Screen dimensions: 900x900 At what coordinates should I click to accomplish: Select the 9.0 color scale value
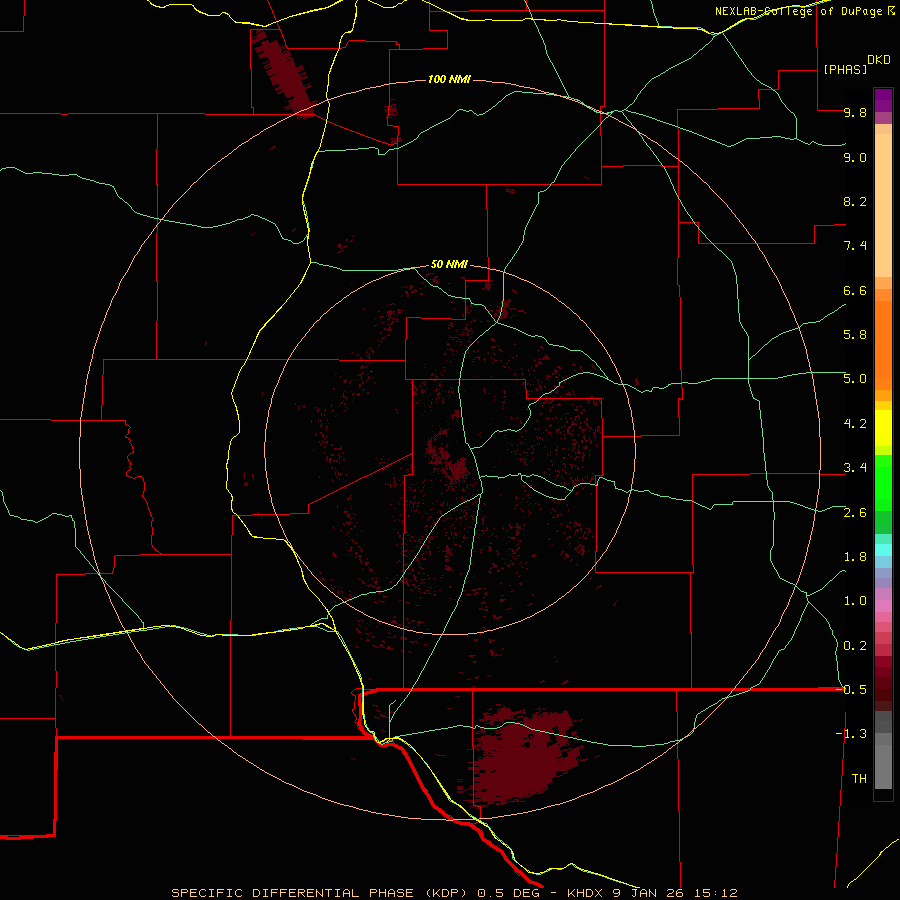click(x=855, y=157)
